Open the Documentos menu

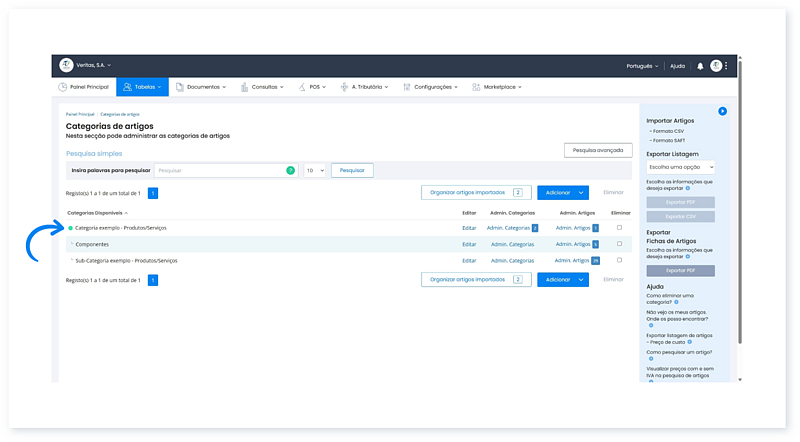(x=202, y=87)
